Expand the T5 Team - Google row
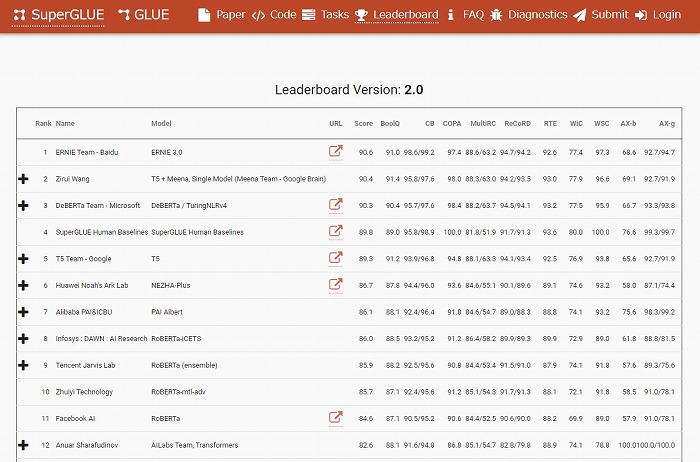The width and height of the screenshot is (700, 462). point(23,258)
